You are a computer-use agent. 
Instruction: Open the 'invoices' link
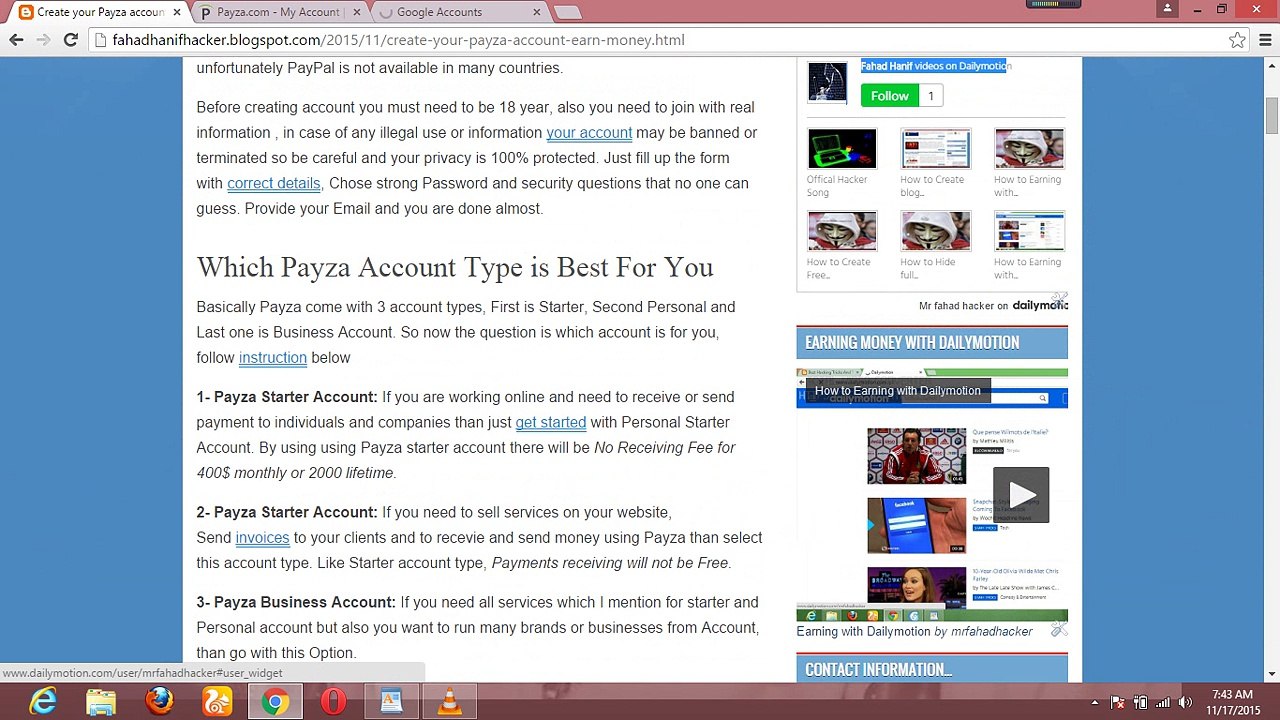tap(262, 537)
